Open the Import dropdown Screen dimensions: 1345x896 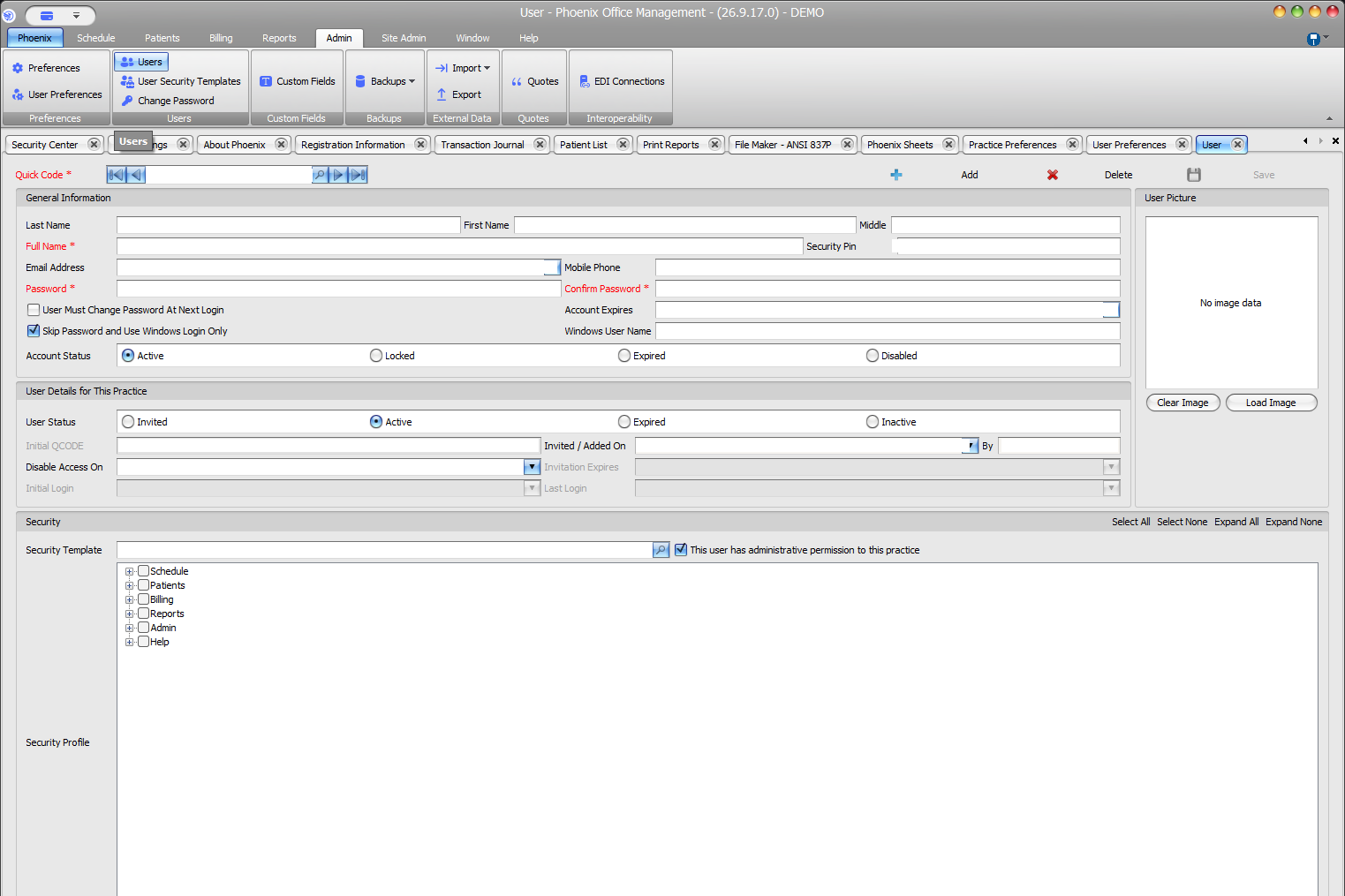[x=463, y=68]
